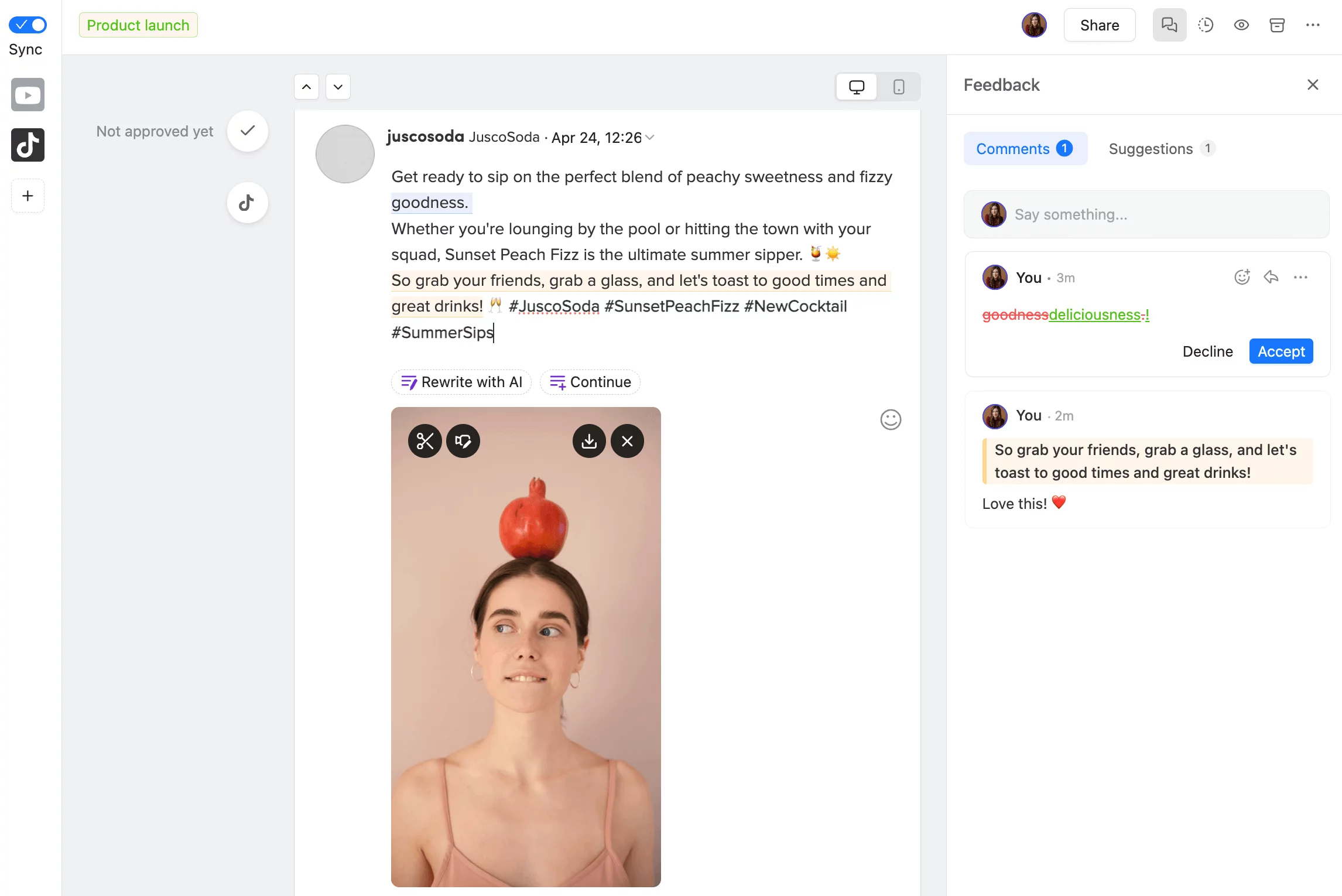Click the reply icon on comment

[1272, 277]
